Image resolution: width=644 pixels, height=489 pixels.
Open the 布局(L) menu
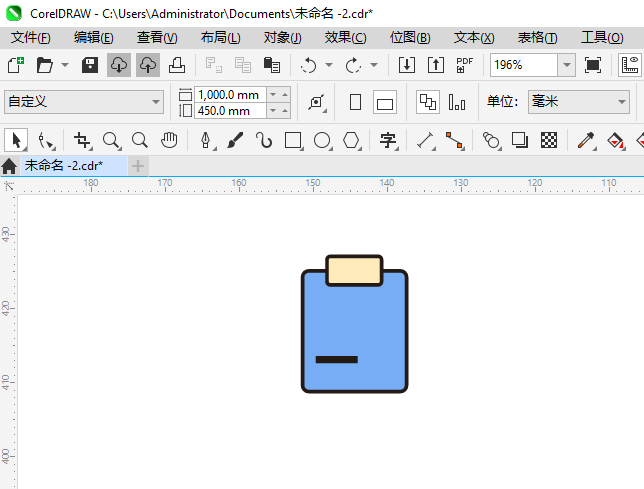[x=221, y=38]
